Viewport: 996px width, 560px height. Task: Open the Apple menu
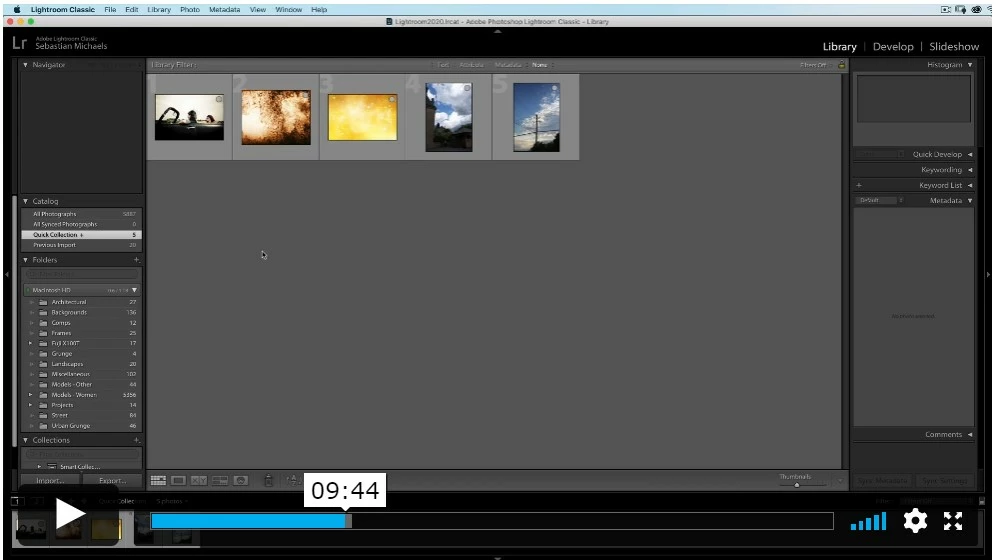click(17, 10)
